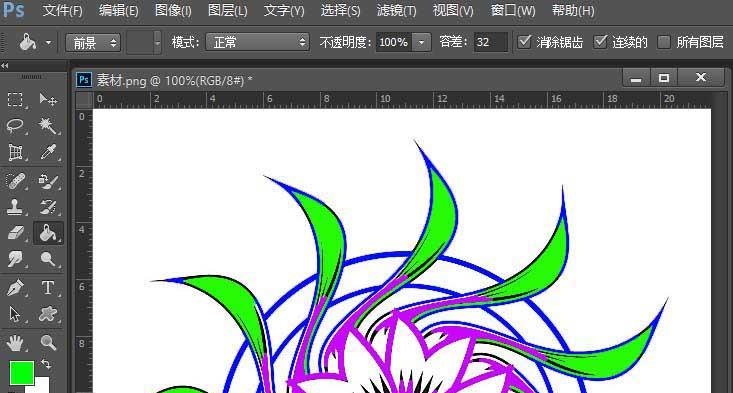Select the Crop tool
This screenshot has width=733, height=393.
tap(15, 152)
